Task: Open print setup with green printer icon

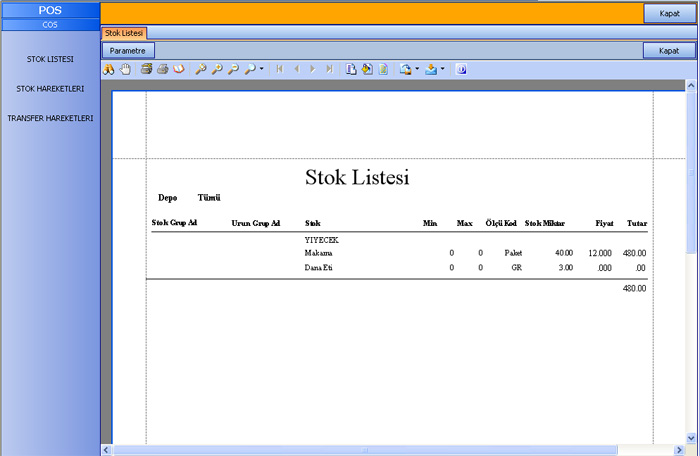Action: (146, 69)
